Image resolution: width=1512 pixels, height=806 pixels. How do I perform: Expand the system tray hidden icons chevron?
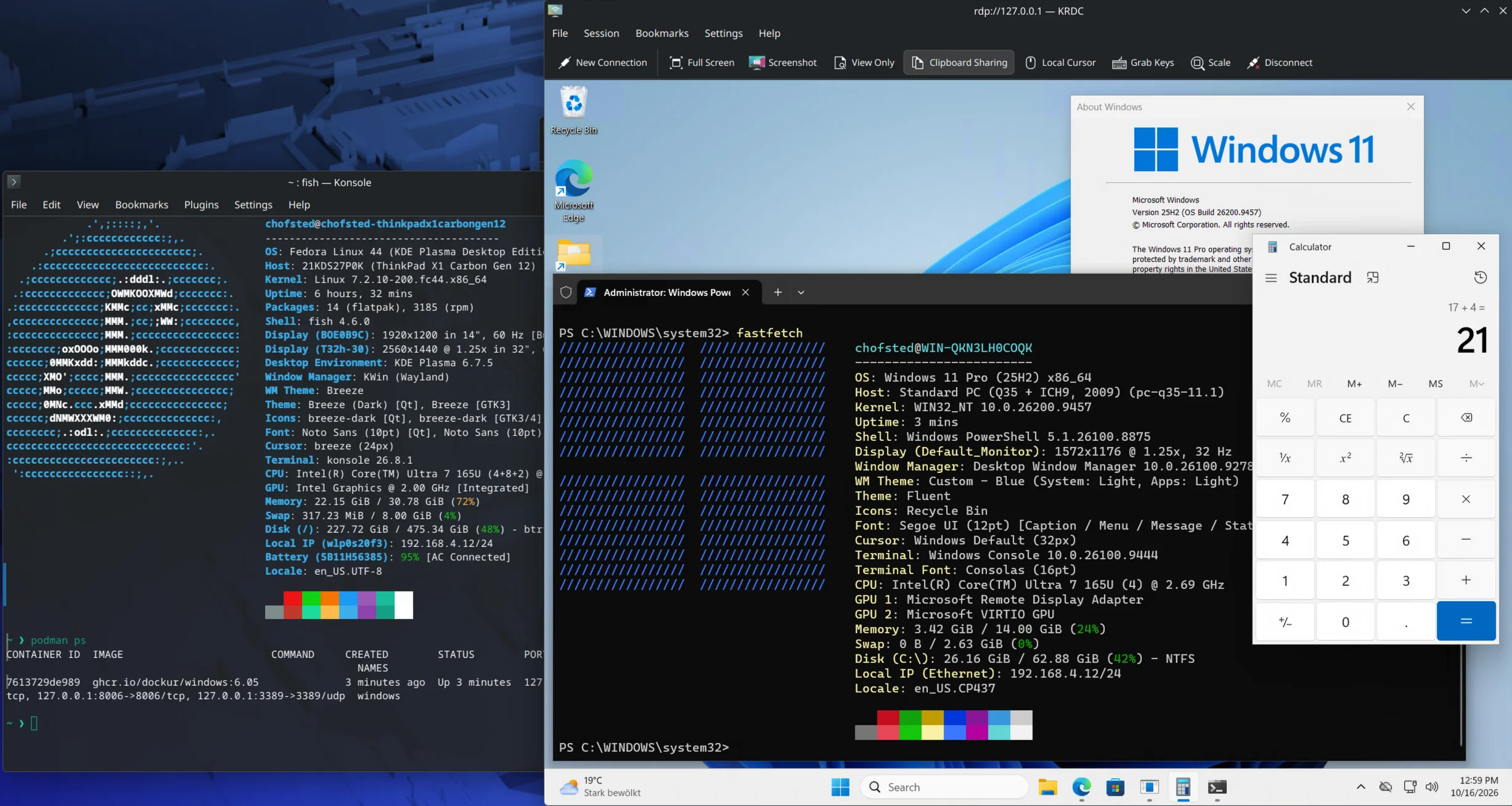click(1360, 787)
